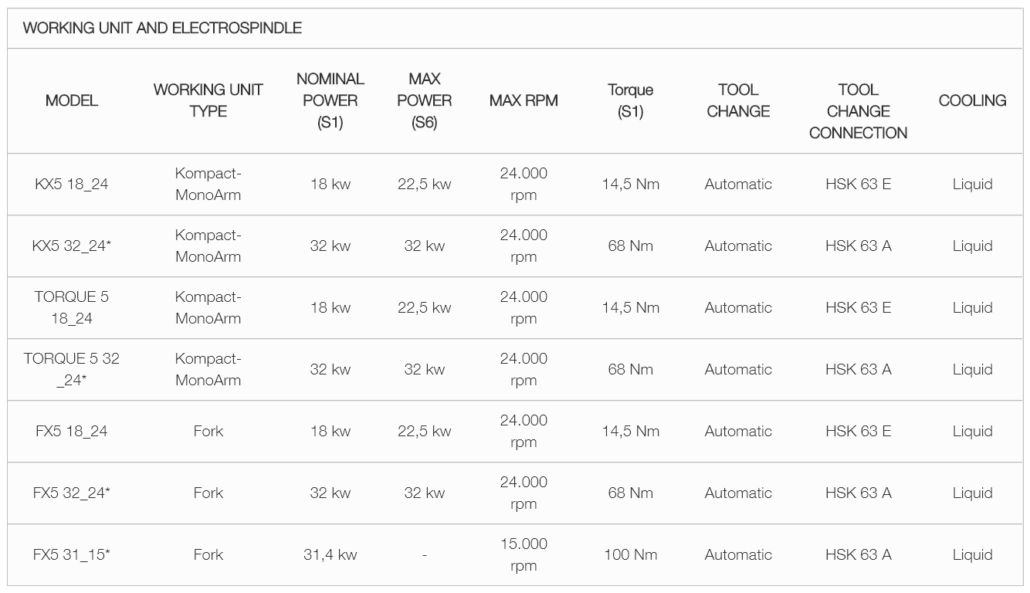Click the Working Unit and Electrospindle heading
The height and width of the screenshot is (593, 1030).
162,28
